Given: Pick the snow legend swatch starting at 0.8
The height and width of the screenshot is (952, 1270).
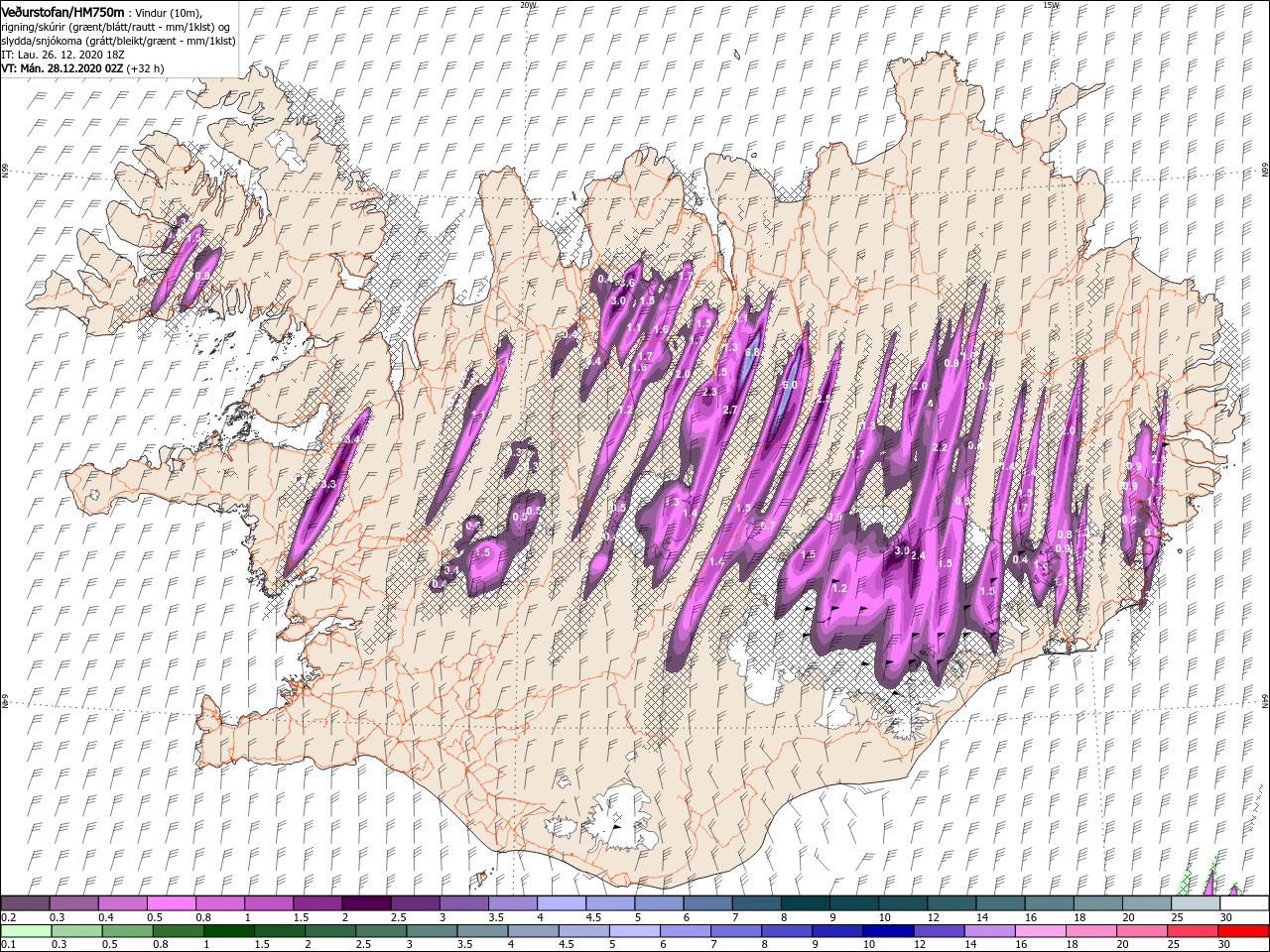Looking at the screenshot, I should (219, 903).
